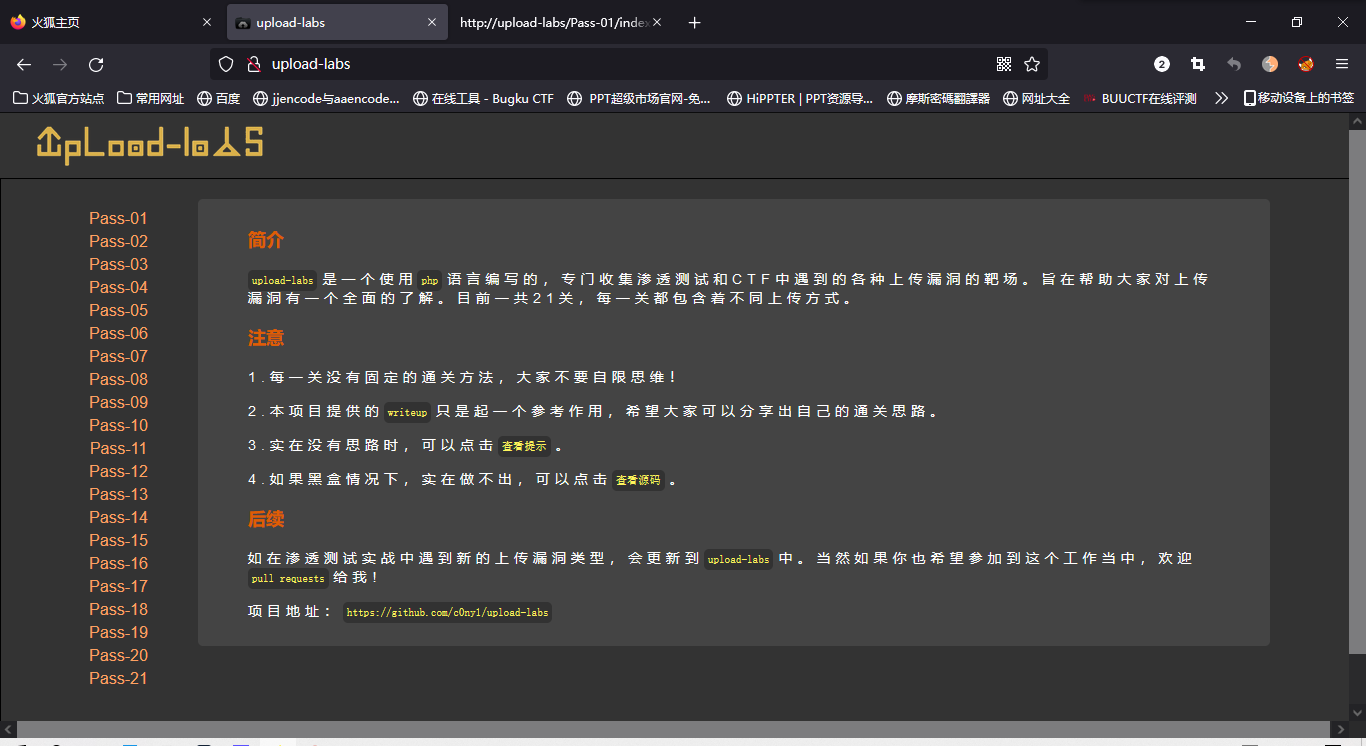Click the insecure connection lock icon
Screen dimensions: 1366x746
coord(253,64)
